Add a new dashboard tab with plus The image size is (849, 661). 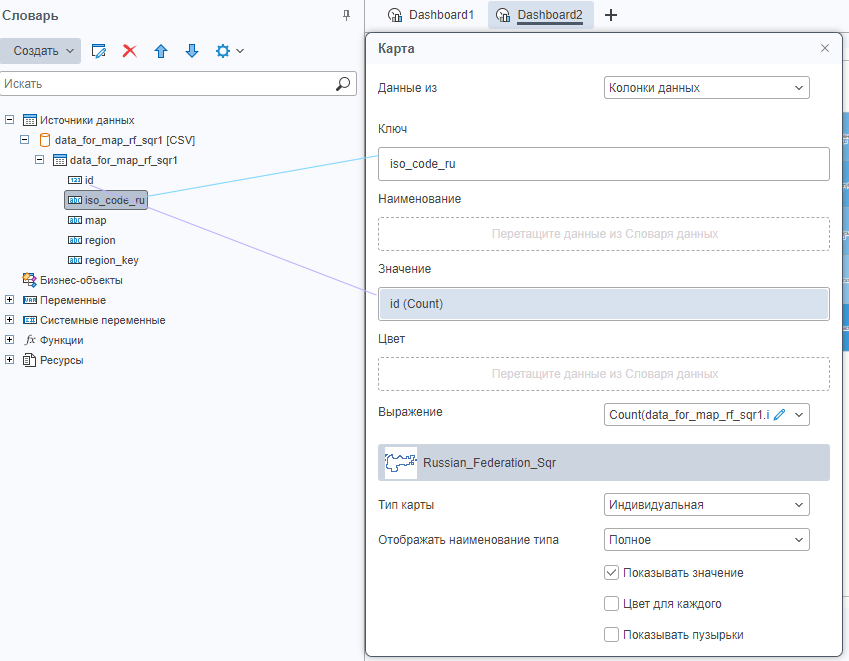(612, 15)
